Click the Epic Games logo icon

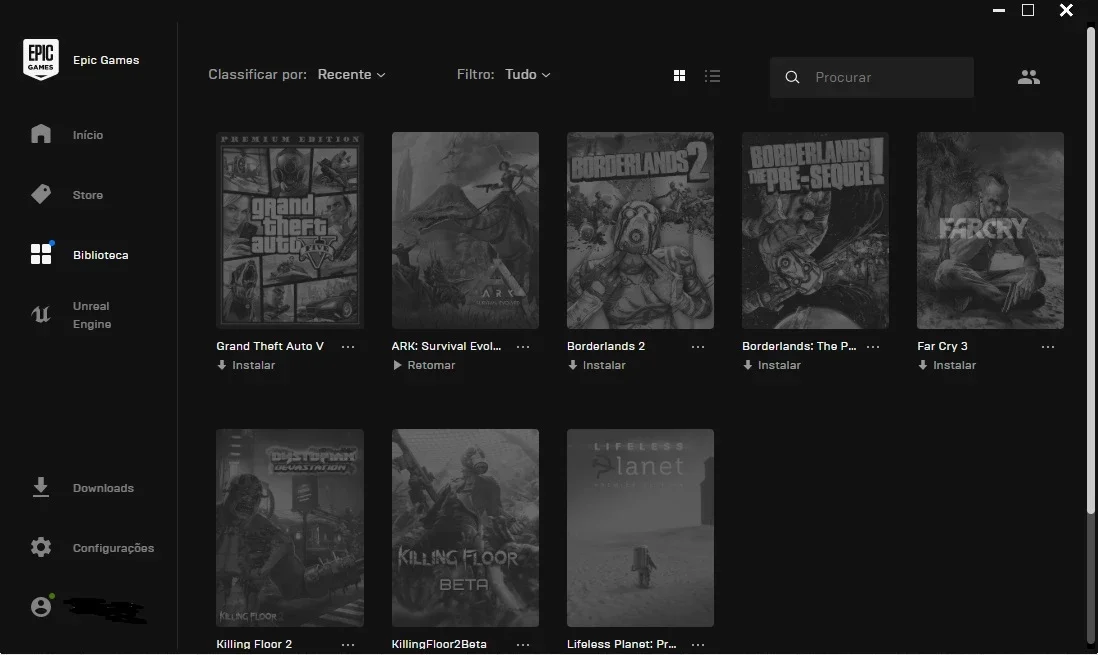click(41, 60)
